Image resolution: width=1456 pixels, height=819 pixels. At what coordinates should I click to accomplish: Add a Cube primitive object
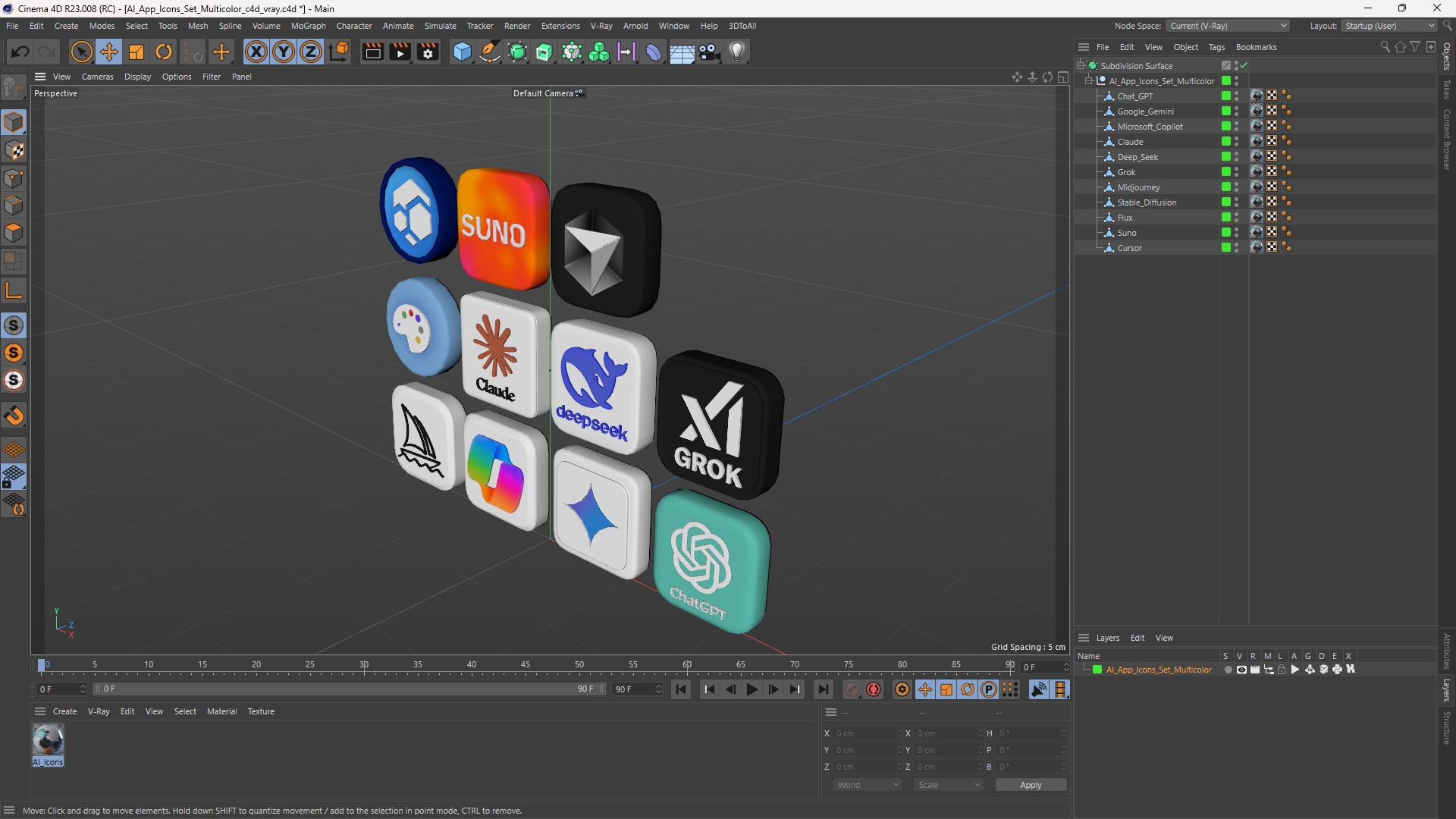tap(462, 52)
